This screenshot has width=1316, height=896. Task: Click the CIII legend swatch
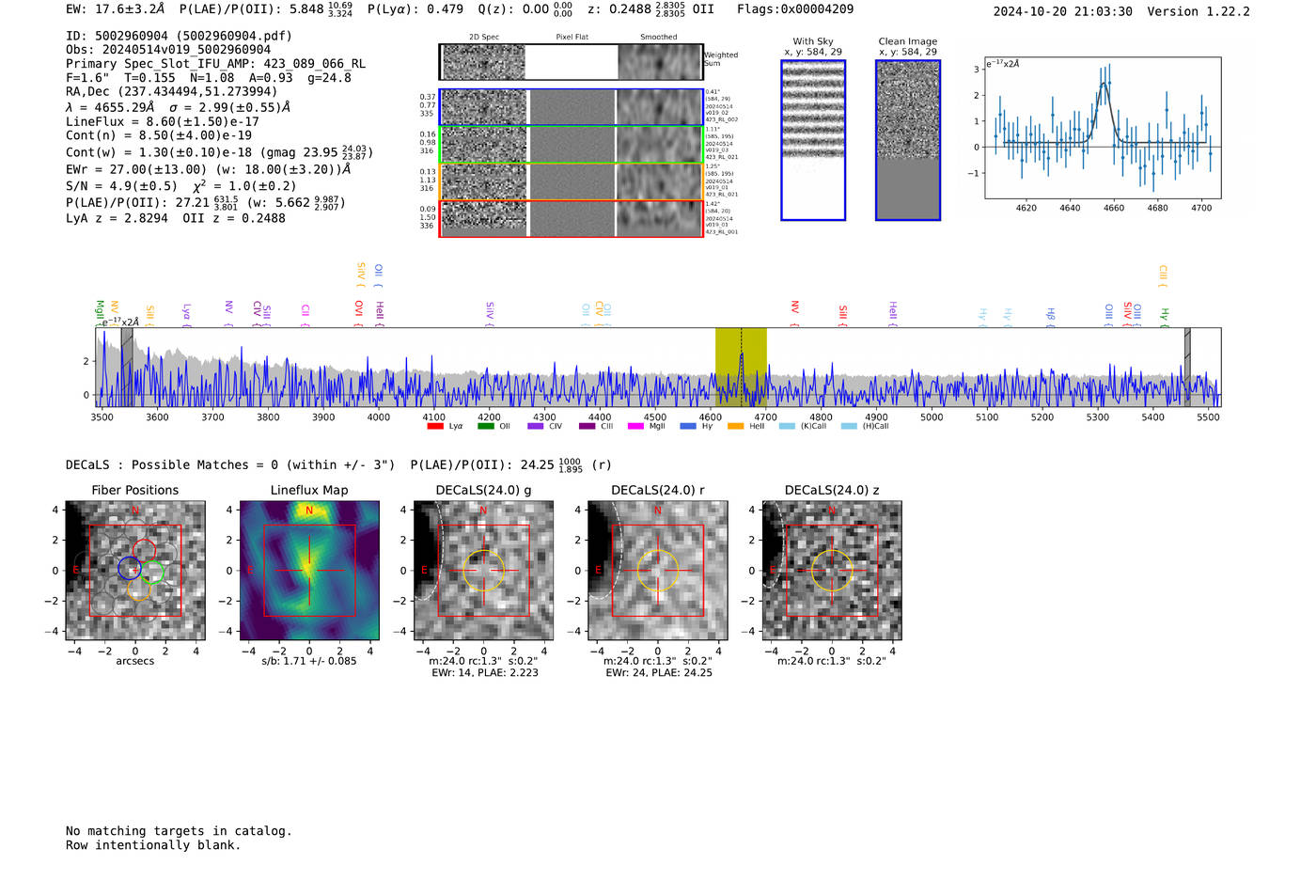pyautogui.click(x=587, y=426)
